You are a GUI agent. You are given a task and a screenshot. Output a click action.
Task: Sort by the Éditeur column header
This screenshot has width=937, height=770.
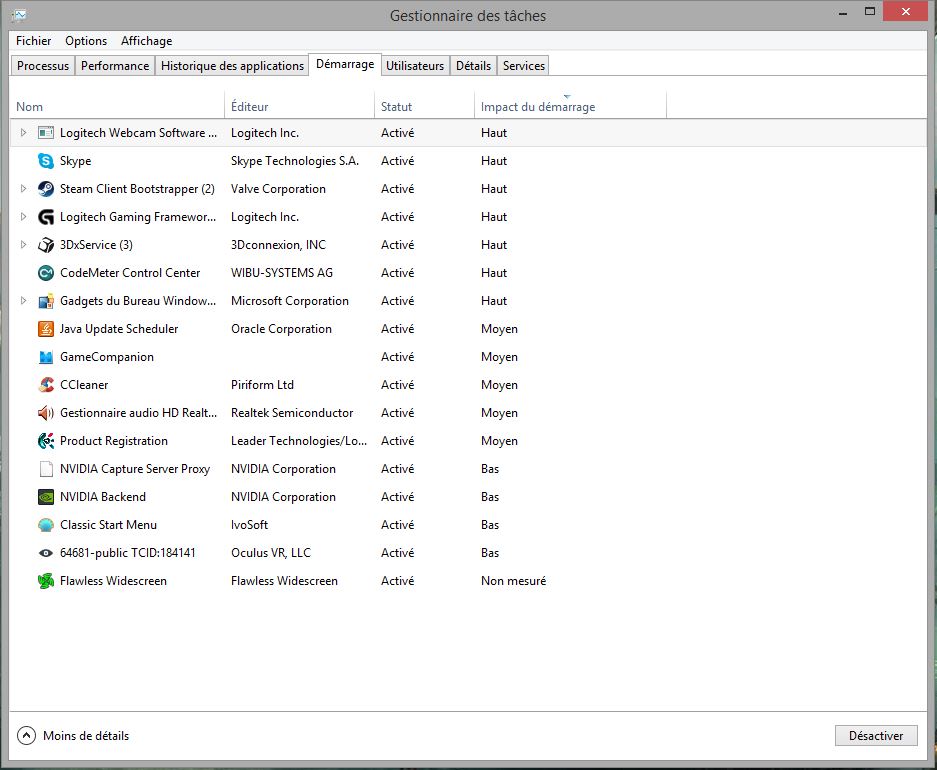tap(299, 106)
